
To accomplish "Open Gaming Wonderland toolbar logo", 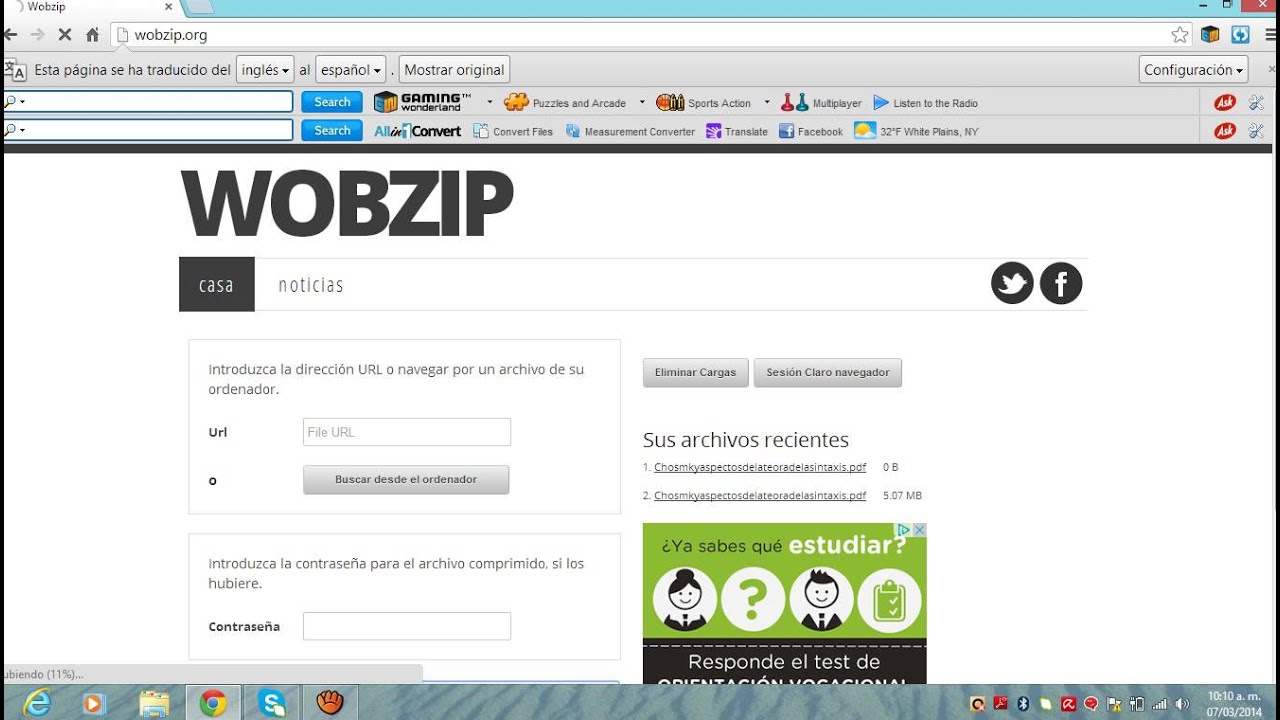I will [422, 102].
